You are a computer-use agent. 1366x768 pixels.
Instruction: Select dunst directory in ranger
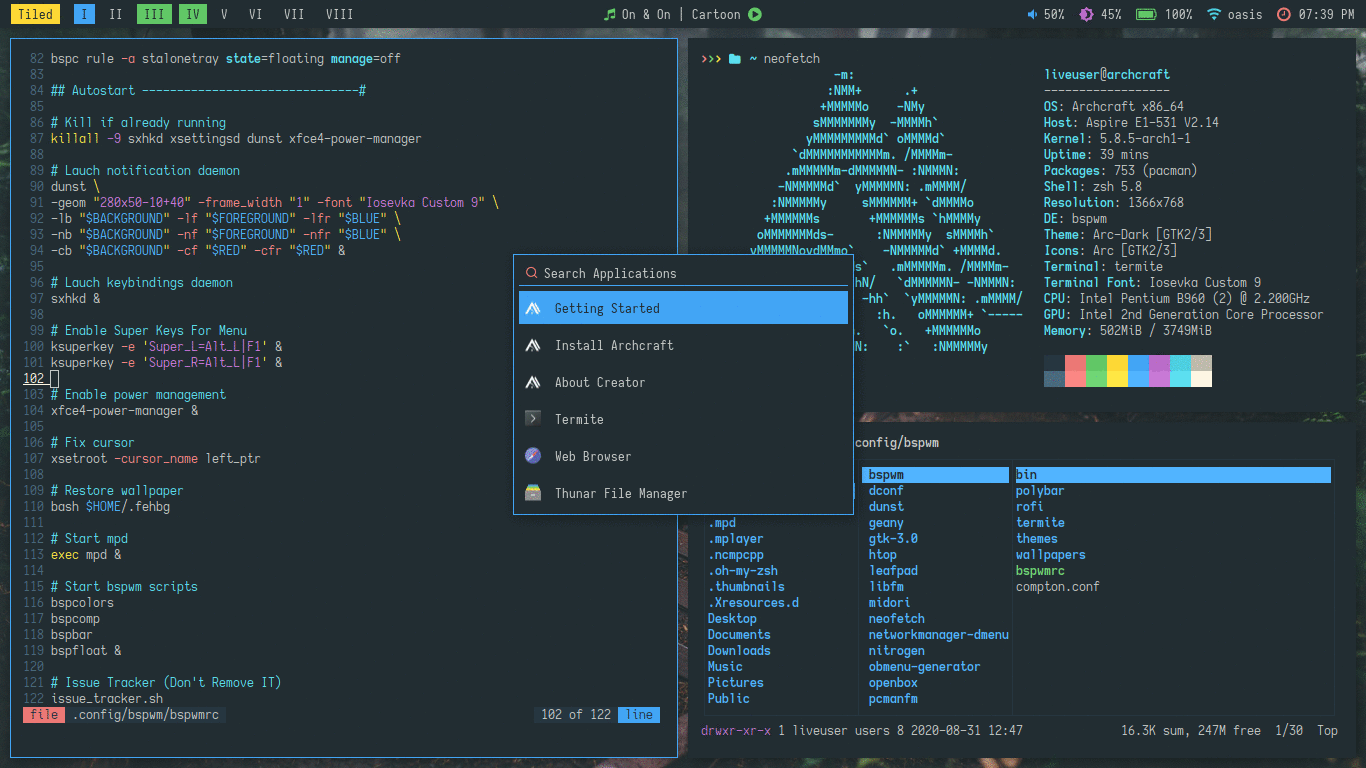click(886, 507)
